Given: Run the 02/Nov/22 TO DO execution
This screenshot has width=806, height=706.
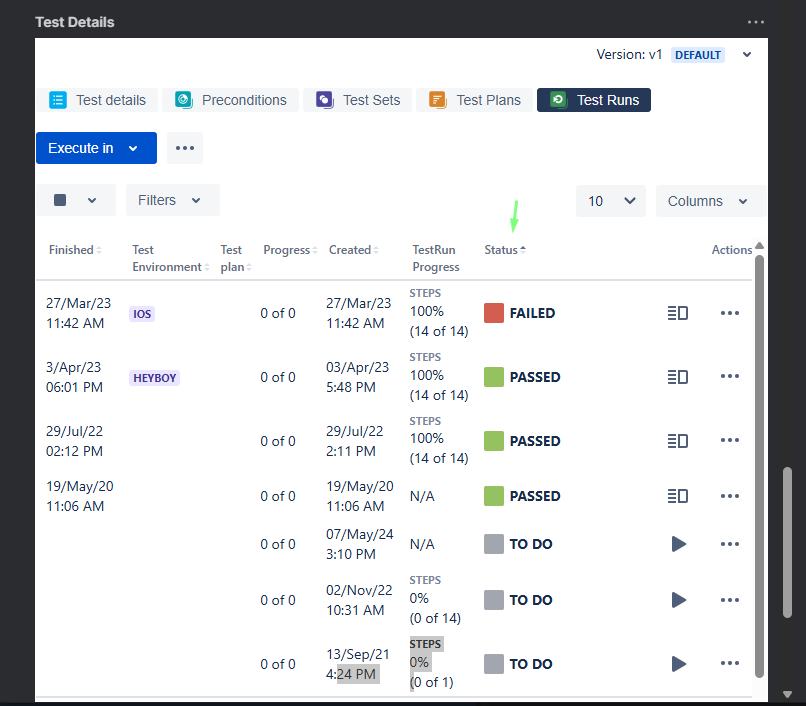Looking at the screenshot, I should click(x=679, y=600).
